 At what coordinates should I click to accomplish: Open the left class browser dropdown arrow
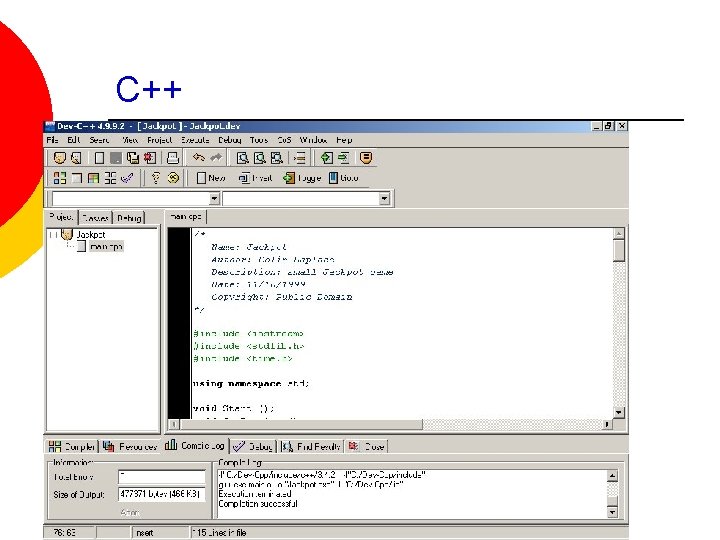click(214, 198)
